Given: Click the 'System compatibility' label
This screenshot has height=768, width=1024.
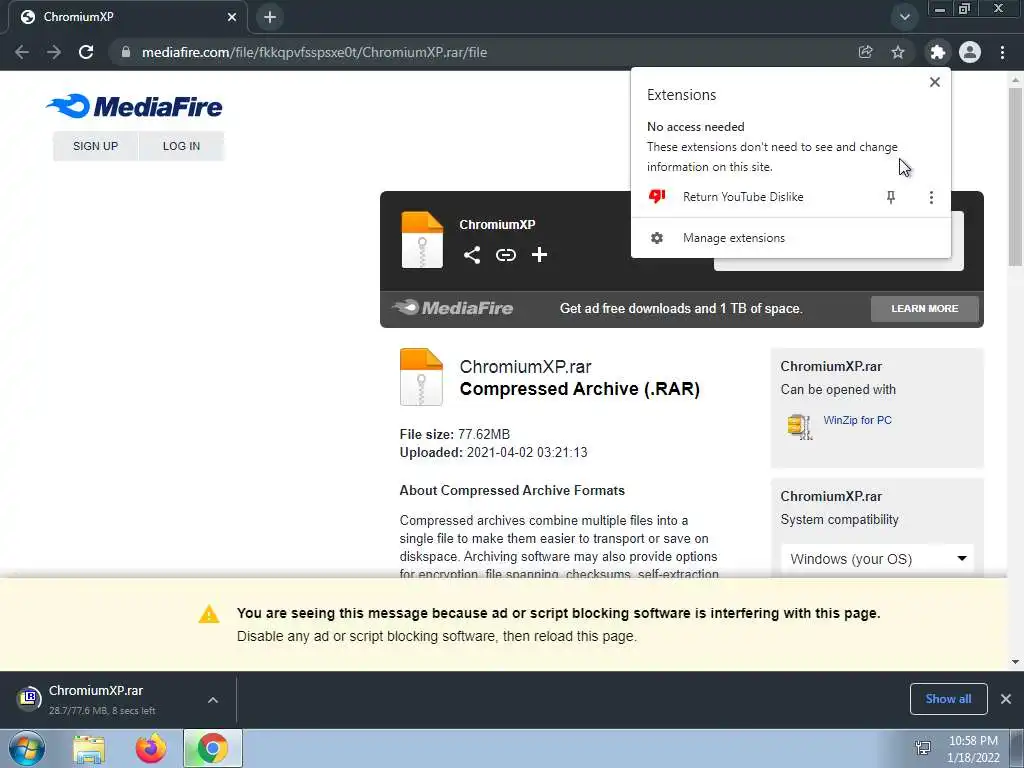Looking at the screenshot, I should pyautogui.click(x=839, y=520).
